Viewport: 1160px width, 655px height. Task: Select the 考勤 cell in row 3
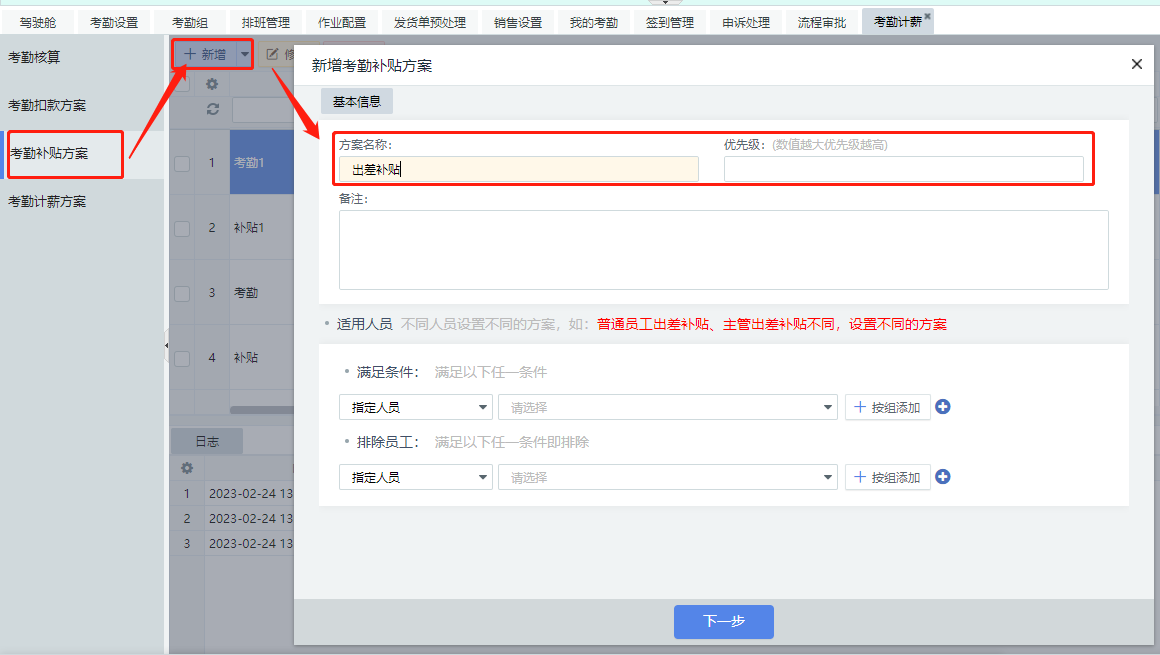point(262,293)
